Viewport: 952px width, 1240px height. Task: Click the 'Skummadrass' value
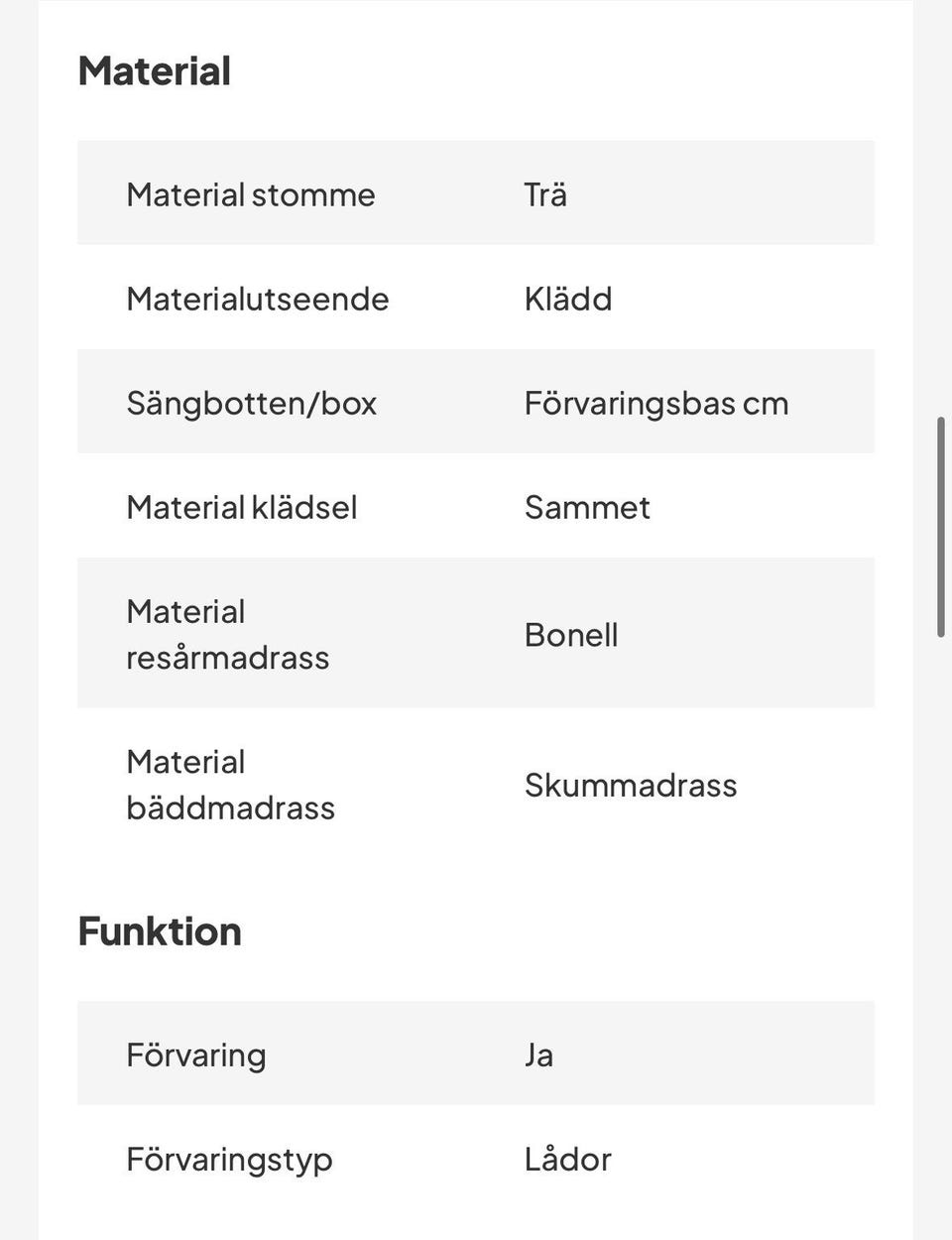point(631,785)
